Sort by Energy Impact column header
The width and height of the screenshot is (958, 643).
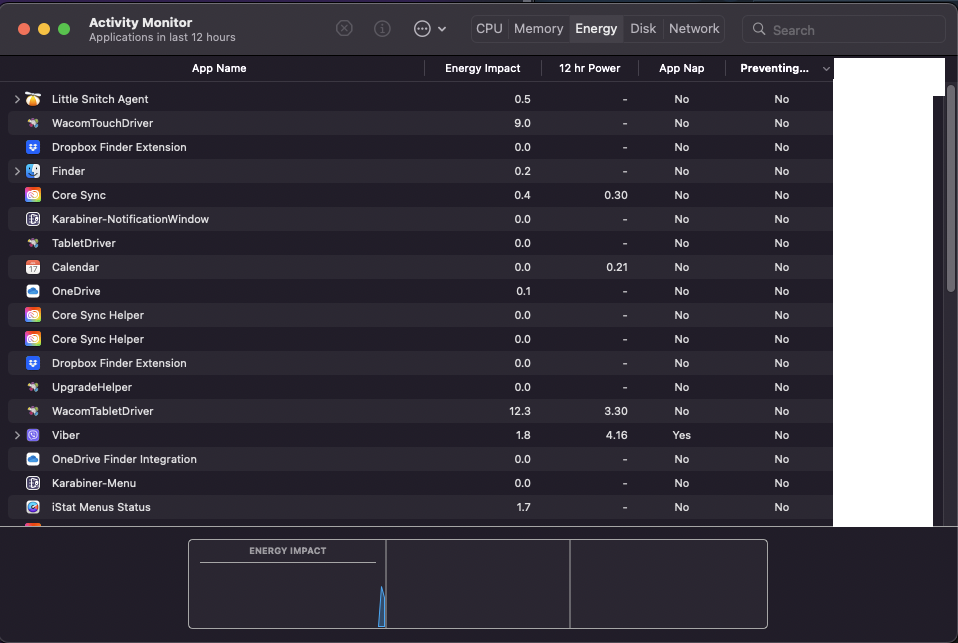(483, 68)
